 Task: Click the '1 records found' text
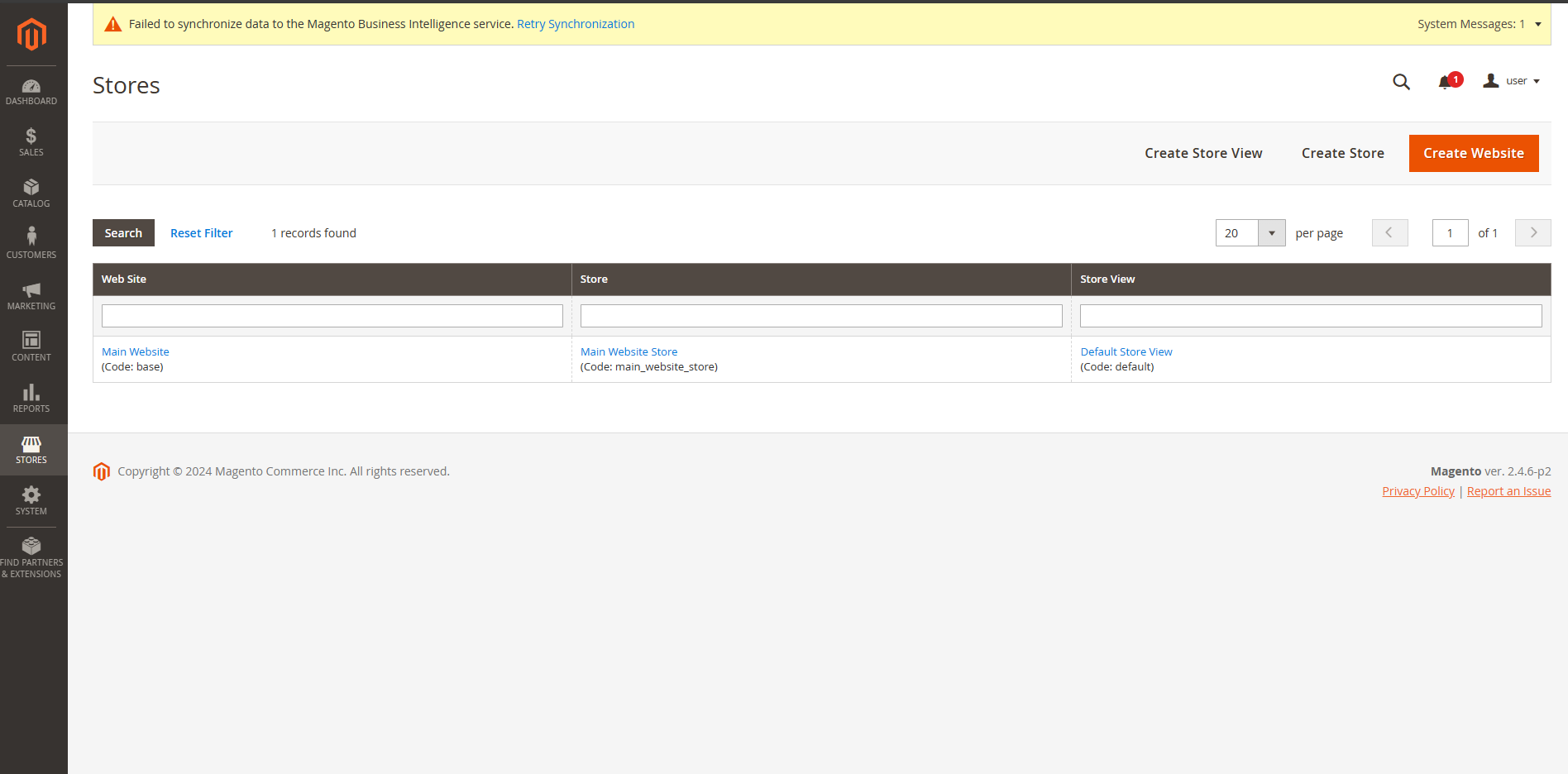(x=314, y=233)
